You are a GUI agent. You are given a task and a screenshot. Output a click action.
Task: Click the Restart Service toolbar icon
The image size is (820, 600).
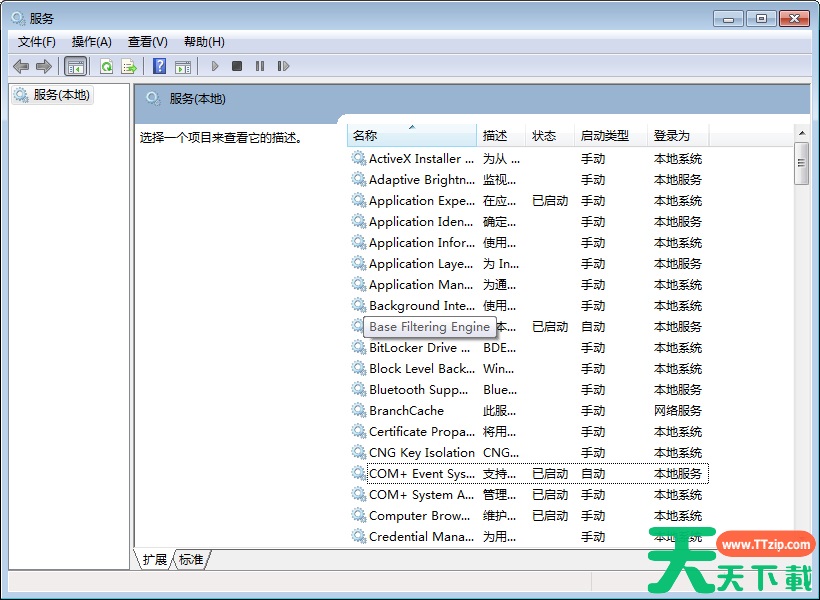tap(283, 66)
